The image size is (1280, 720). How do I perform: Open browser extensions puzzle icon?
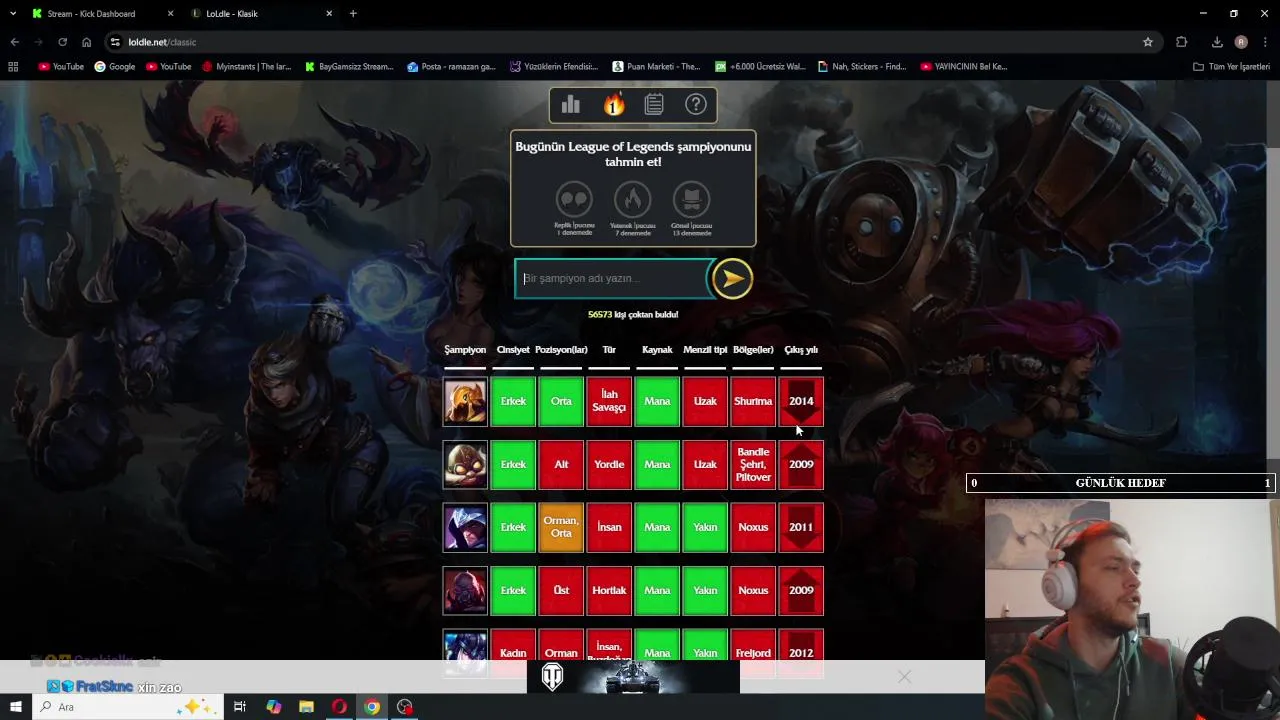1182,42
